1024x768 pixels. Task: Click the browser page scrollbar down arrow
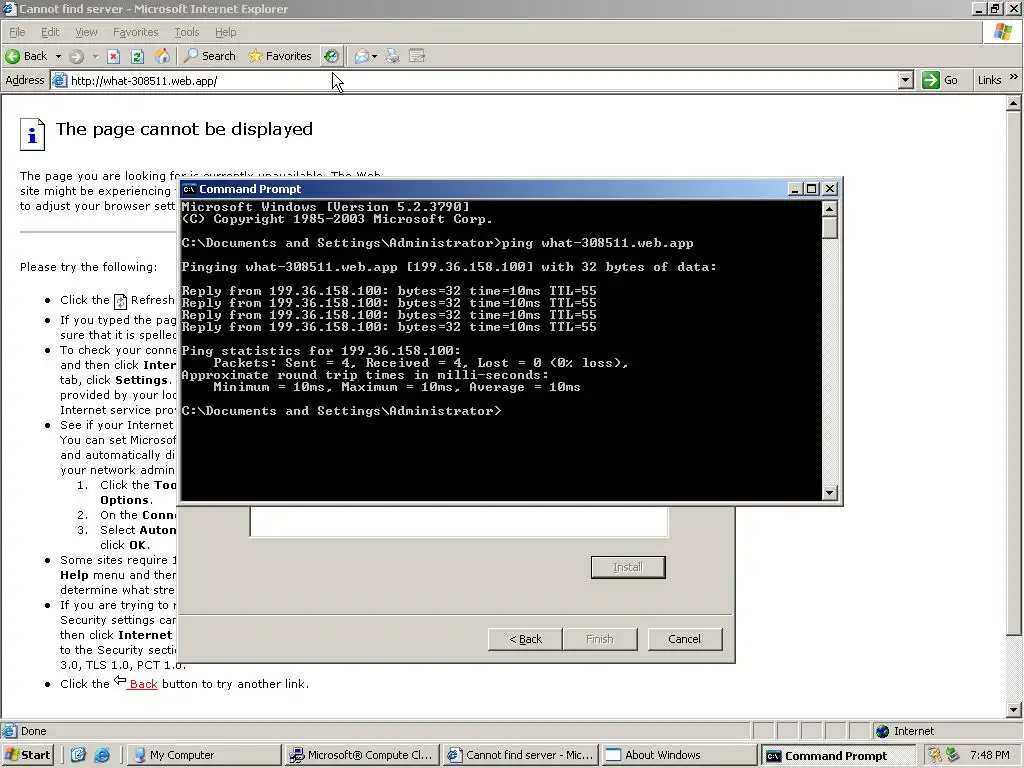(1013, 710)
